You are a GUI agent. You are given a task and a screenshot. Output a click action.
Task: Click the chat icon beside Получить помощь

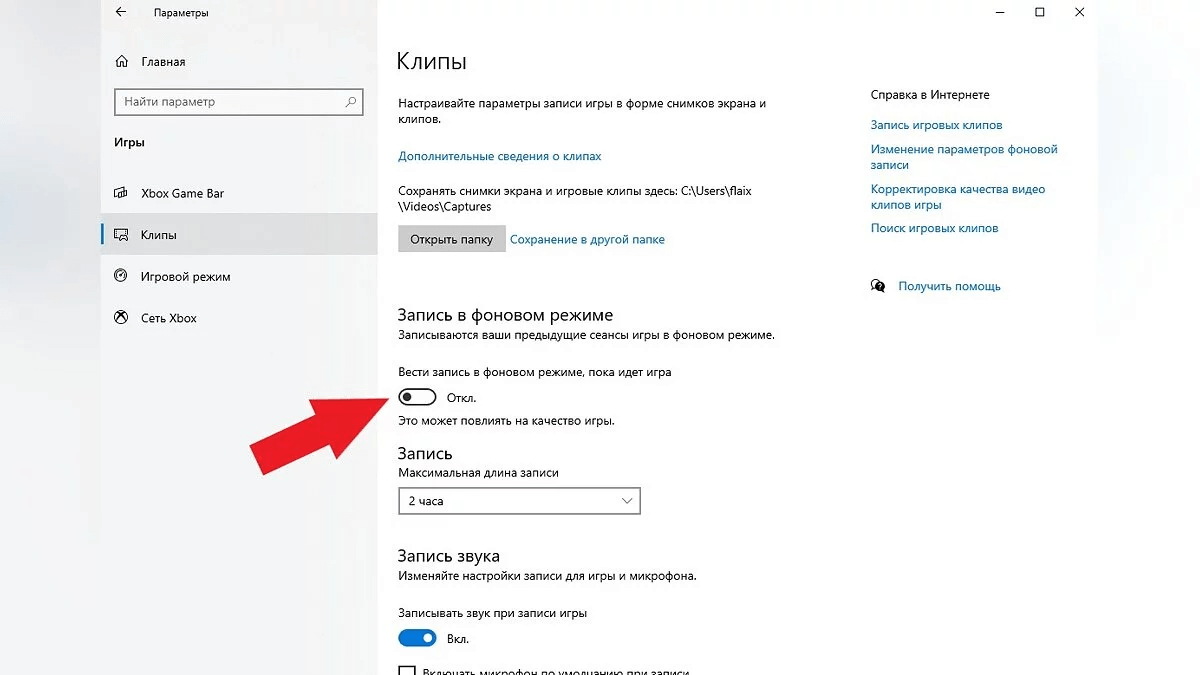click(878, 286)
